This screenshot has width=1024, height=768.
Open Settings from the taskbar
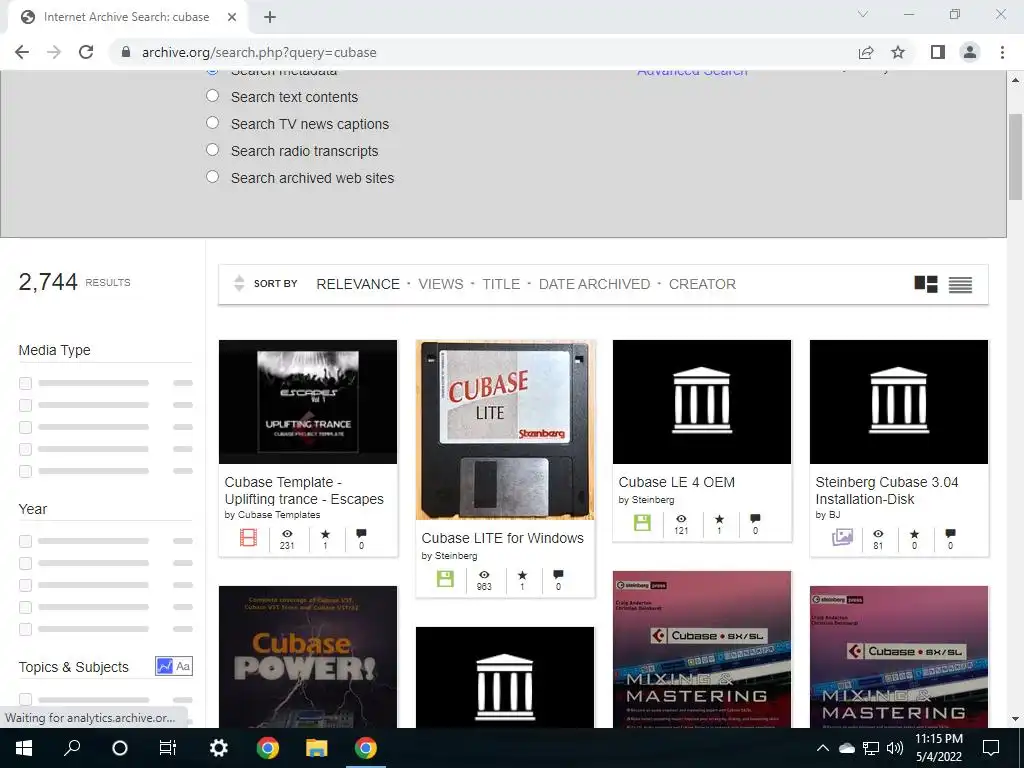[x=218, y=748]
